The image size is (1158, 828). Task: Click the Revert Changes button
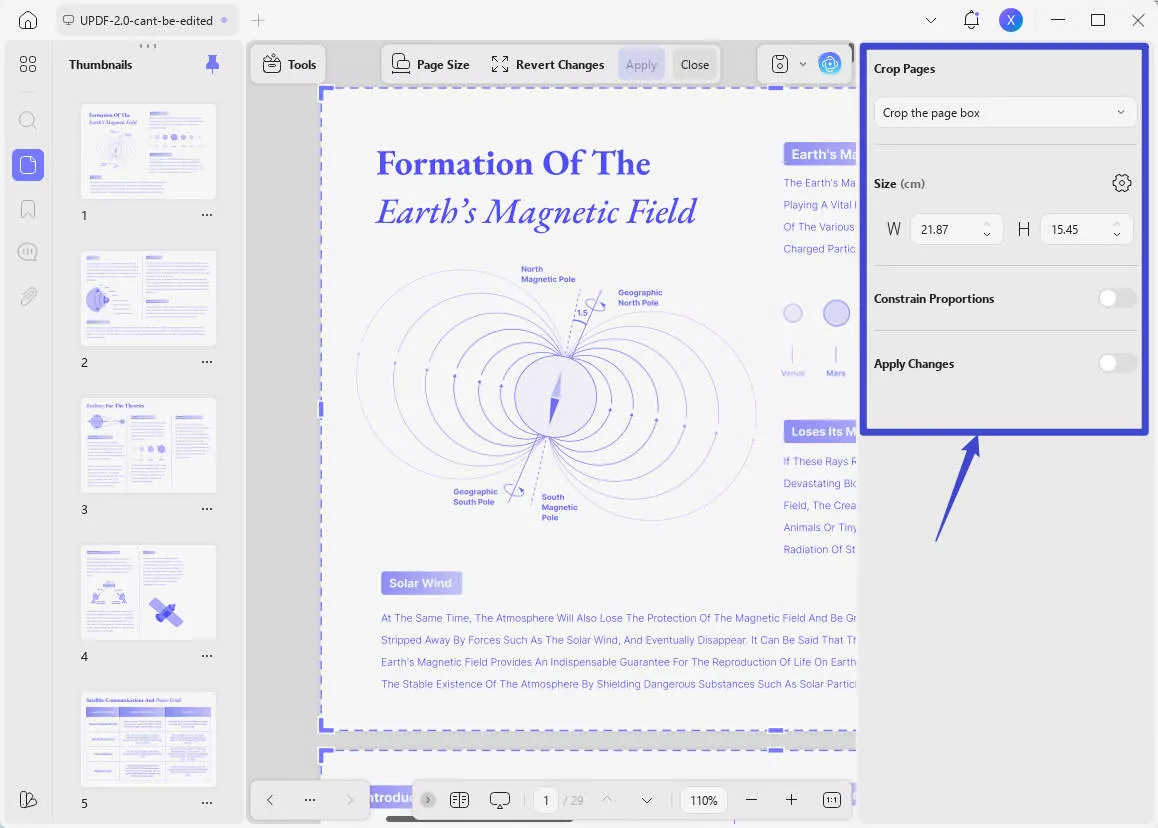548,63
